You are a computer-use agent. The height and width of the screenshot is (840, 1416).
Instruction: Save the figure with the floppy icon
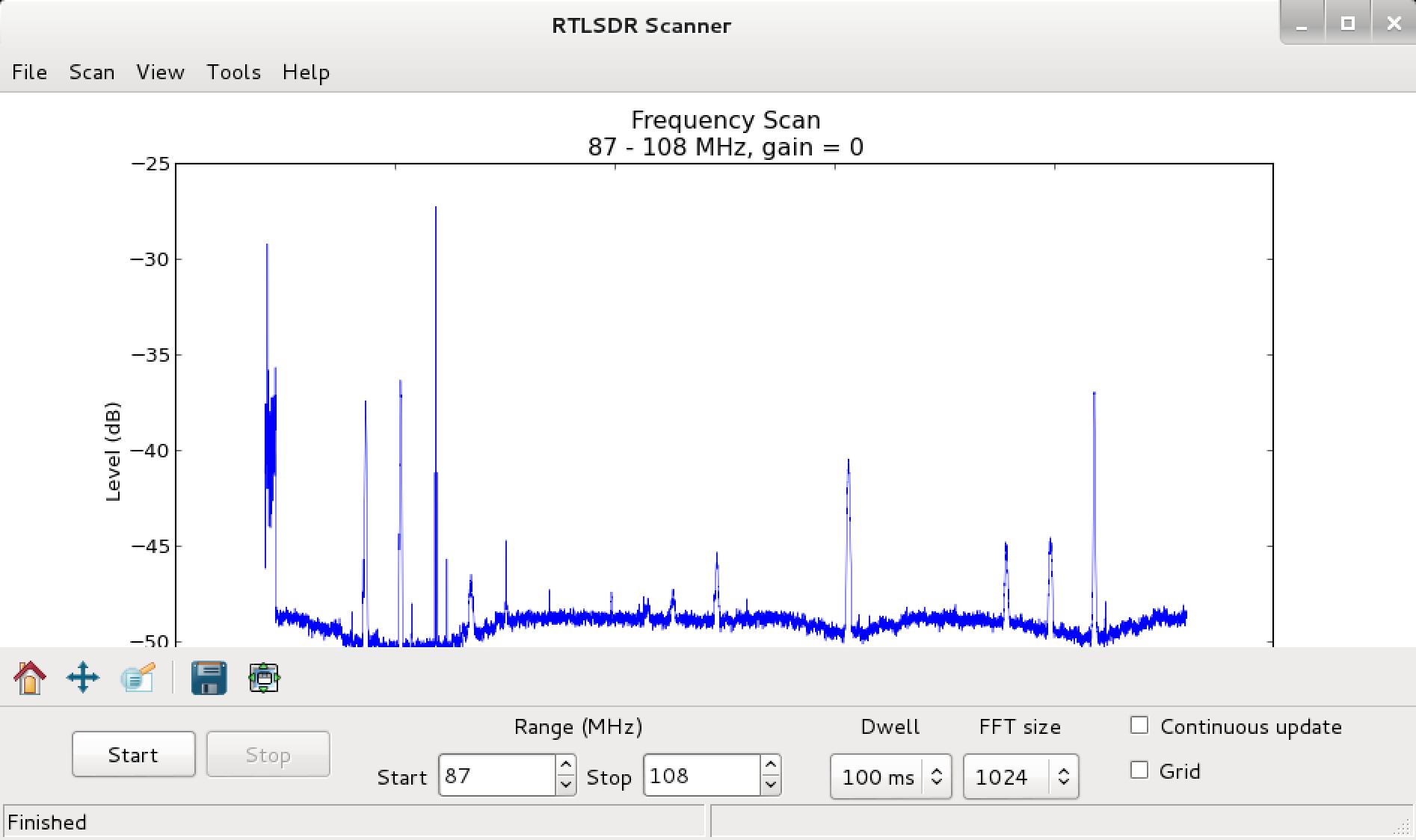[209, 678]
